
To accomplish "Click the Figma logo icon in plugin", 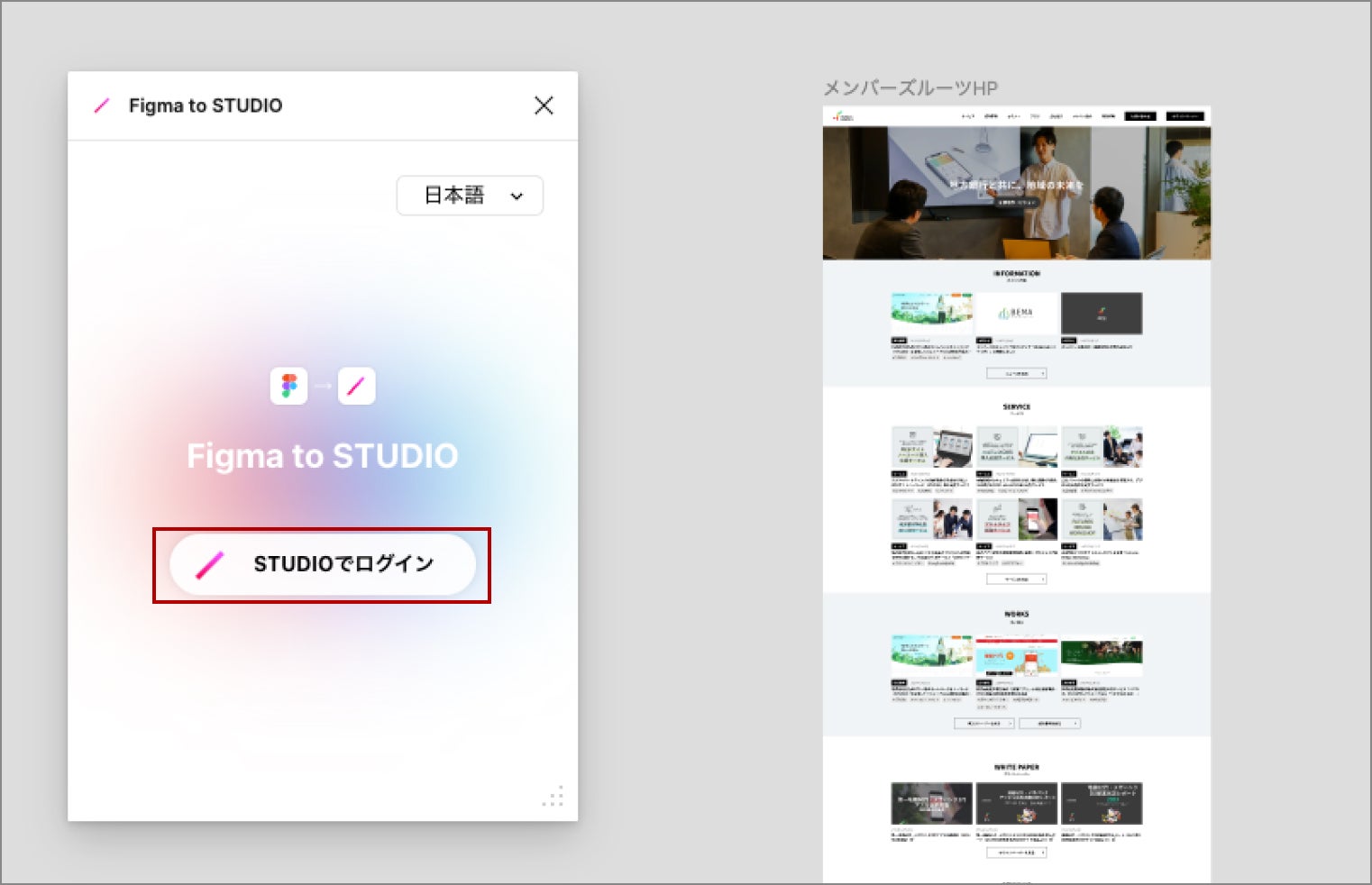I will tap(288, 386).
